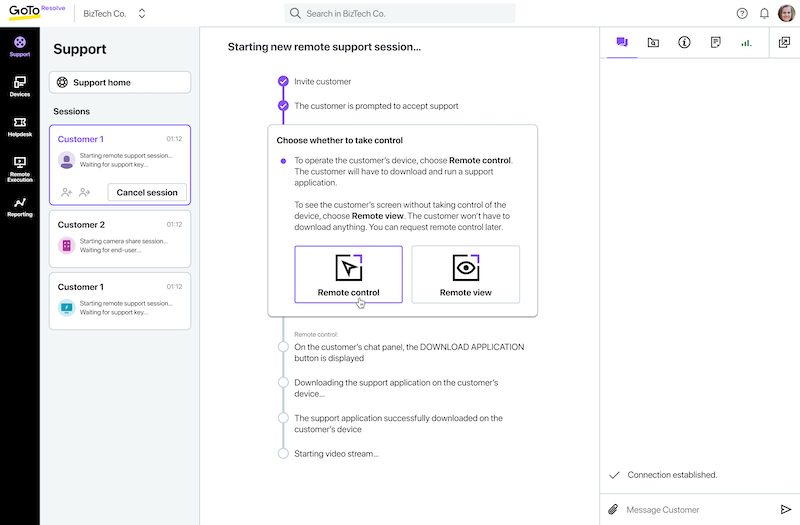Image resolution: width=800 pixels, height=525 pixels.
Task: Click the Search in BizTech Co. field
Action: (x=400, y=14)
